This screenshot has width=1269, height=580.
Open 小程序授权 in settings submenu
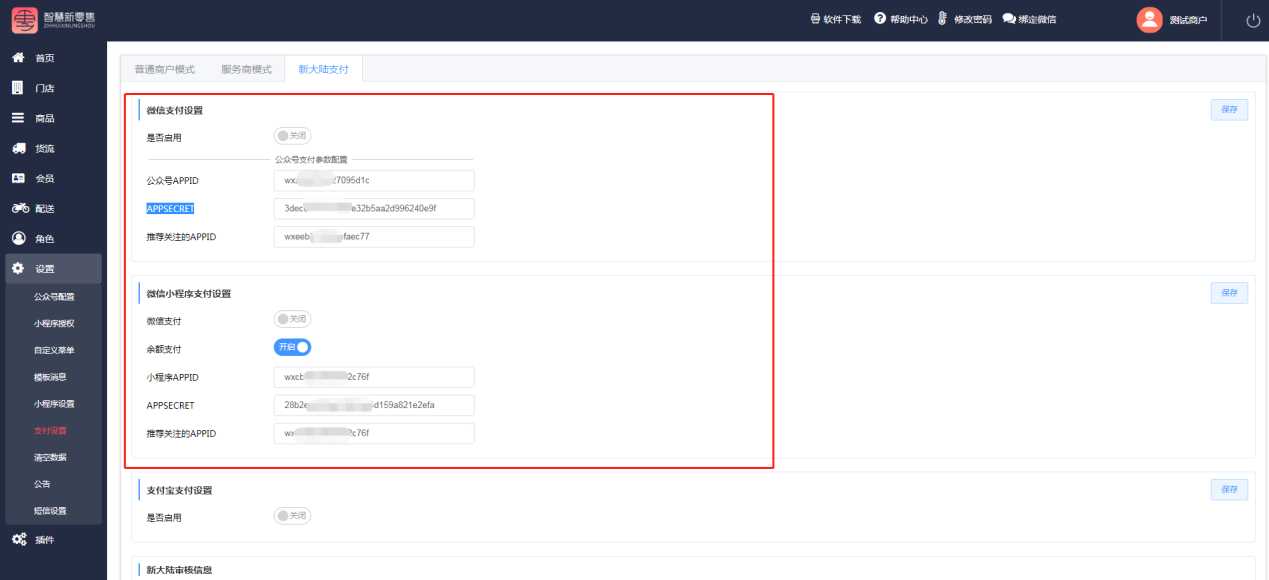click(x=54, y=324)
